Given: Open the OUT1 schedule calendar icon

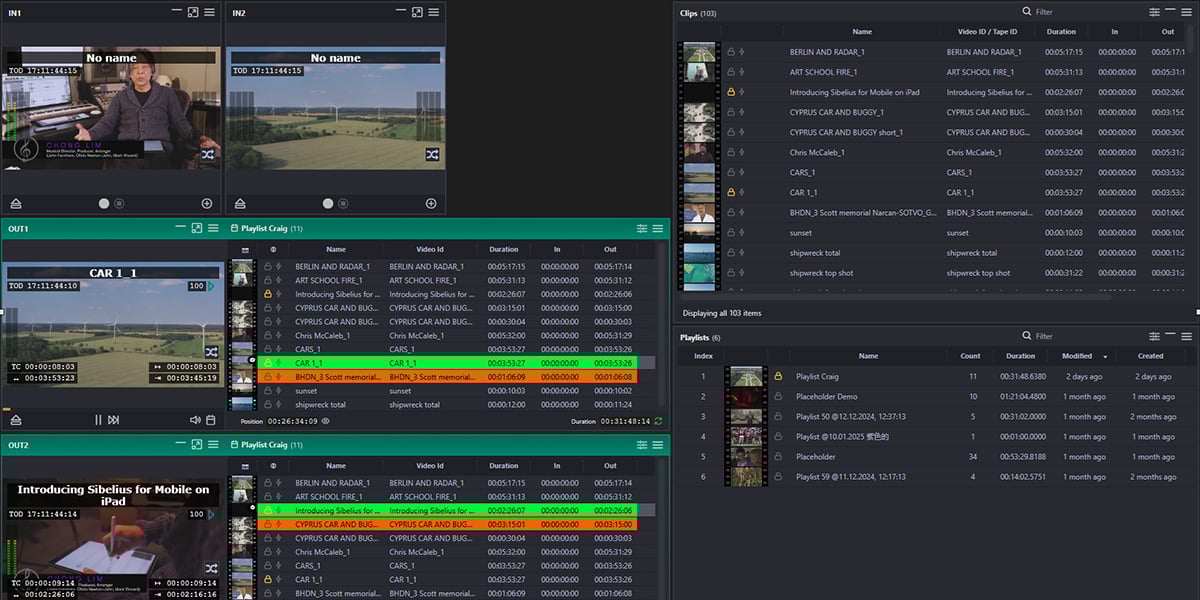Looking at the screenshot, I should point(211,420).
